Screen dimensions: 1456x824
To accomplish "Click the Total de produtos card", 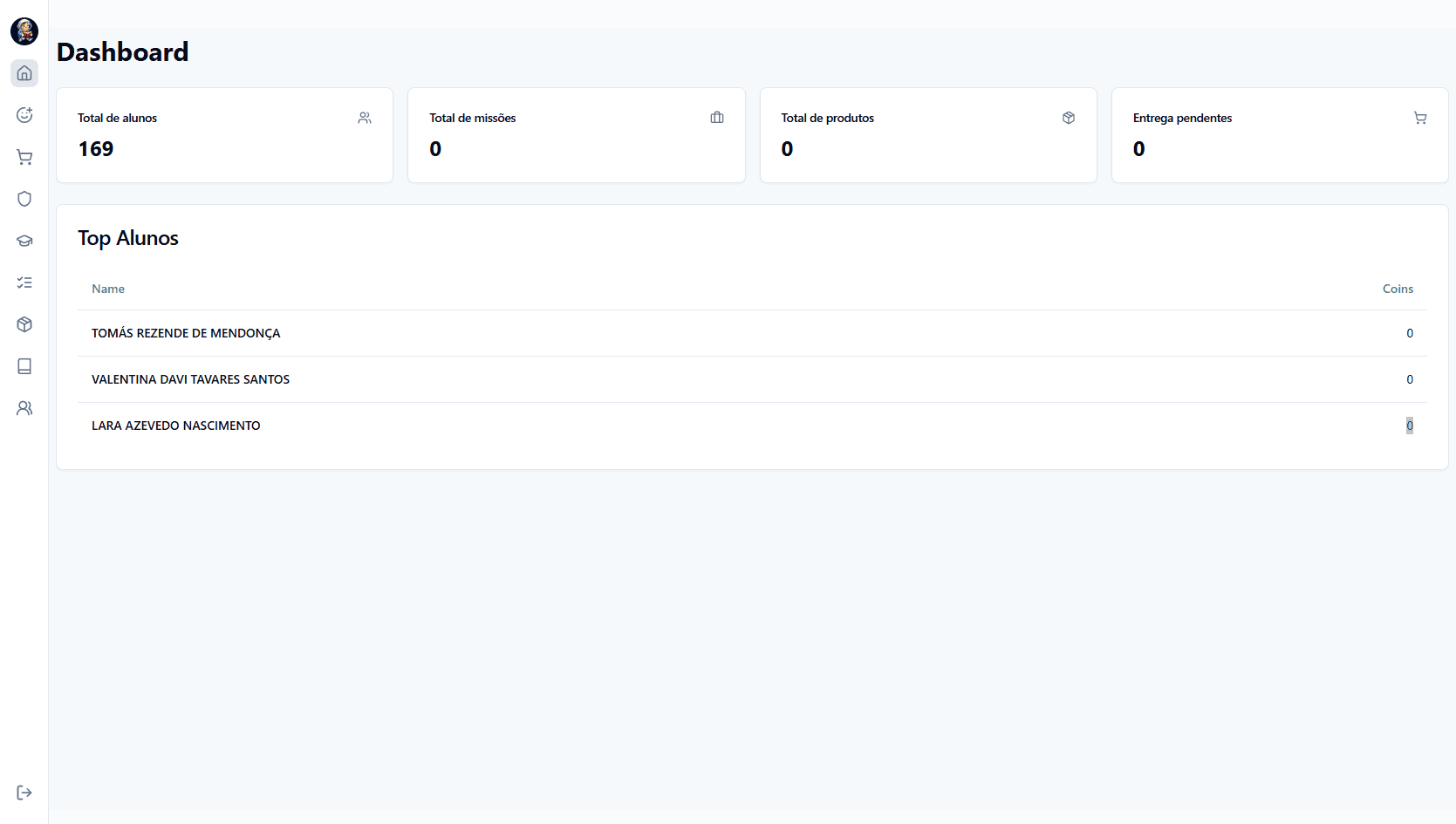I will pos(928,135).
